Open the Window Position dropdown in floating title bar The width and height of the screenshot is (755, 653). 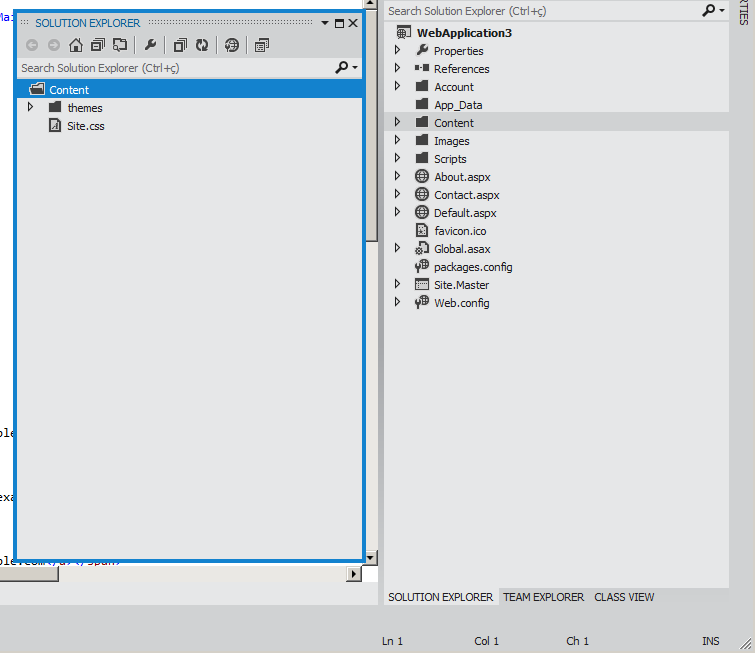[x=325, y=23]
